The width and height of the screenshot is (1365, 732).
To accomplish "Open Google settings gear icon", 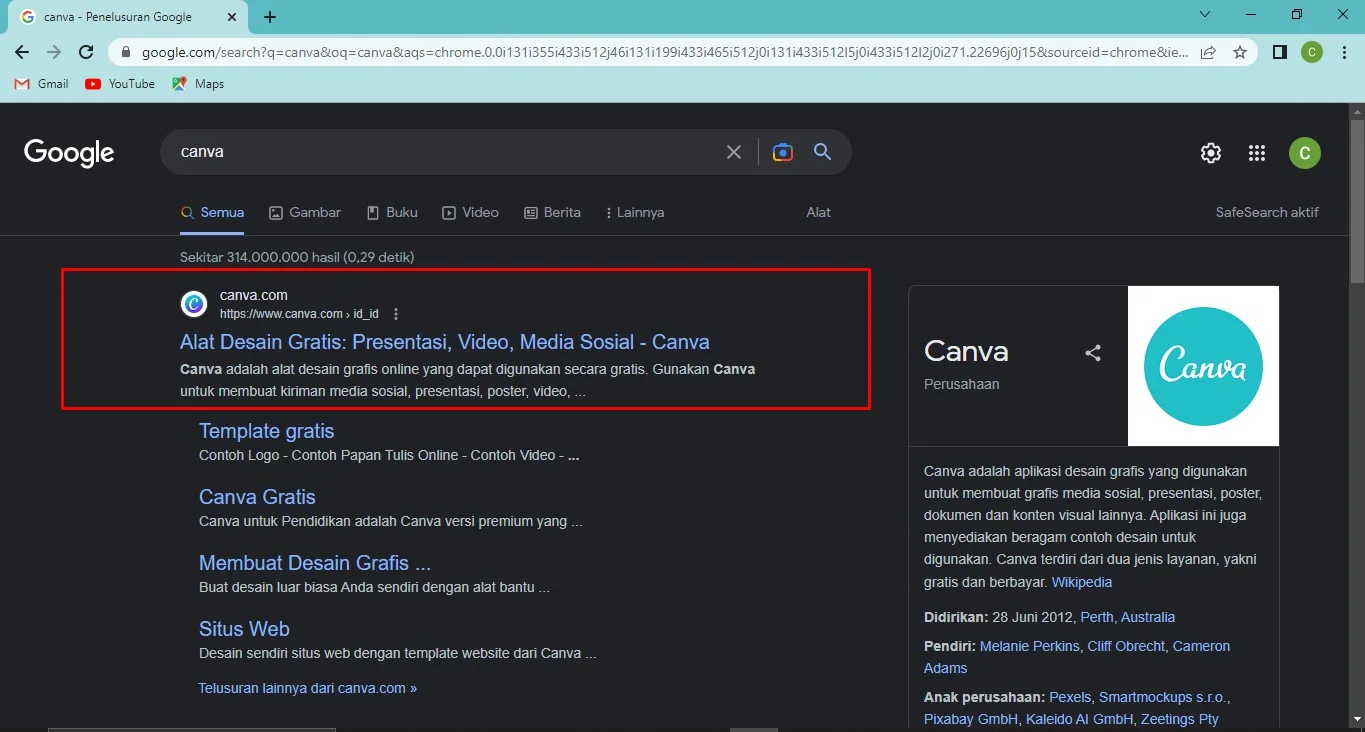I will 1211,153.
